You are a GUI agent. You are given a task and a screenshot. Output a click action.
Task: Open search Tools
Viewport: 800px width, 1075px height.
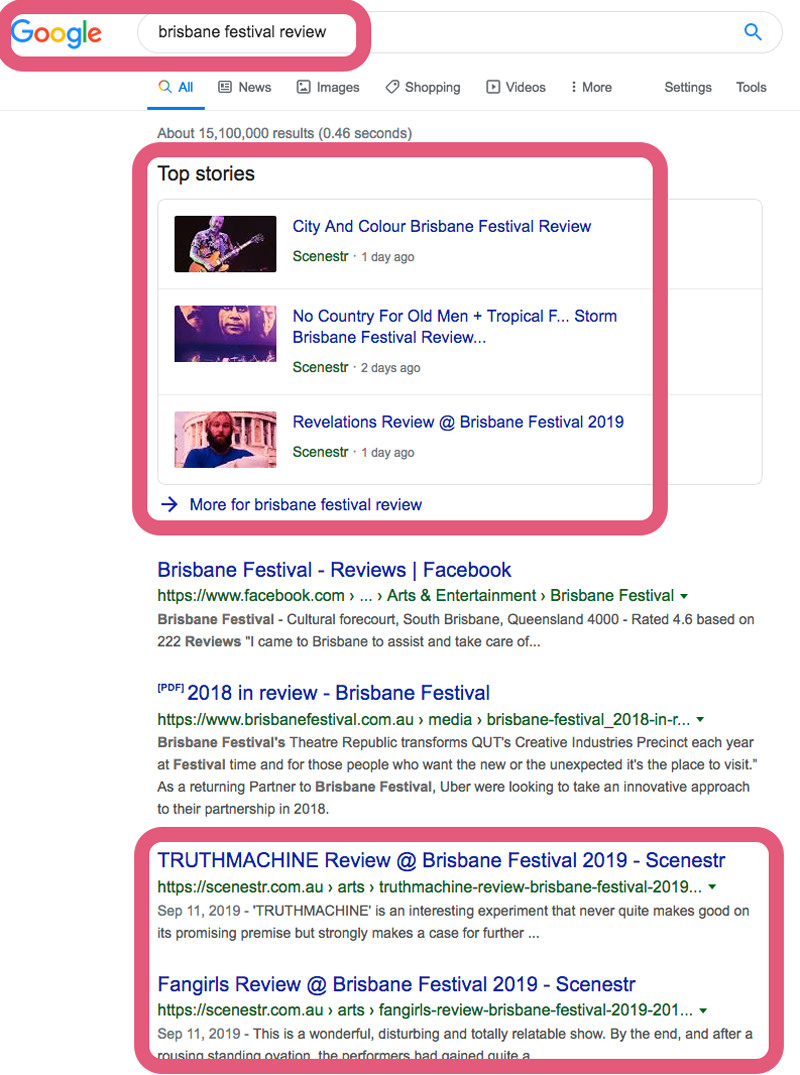751,87
